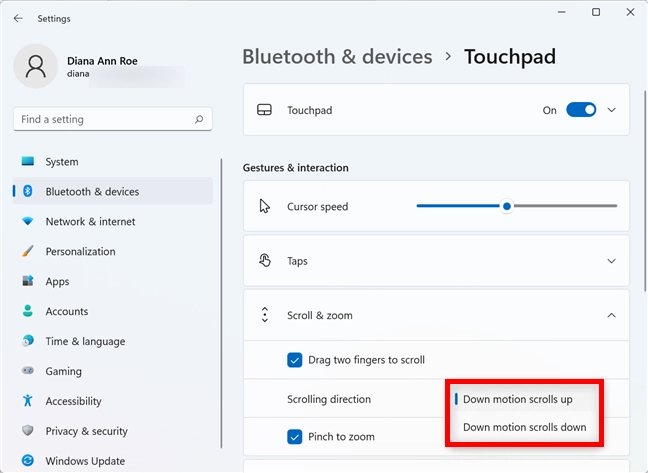Screen dimensions: 648x473
Task: Click the cursor arrow icon beside Cursor speed
Action: point(264,206)
